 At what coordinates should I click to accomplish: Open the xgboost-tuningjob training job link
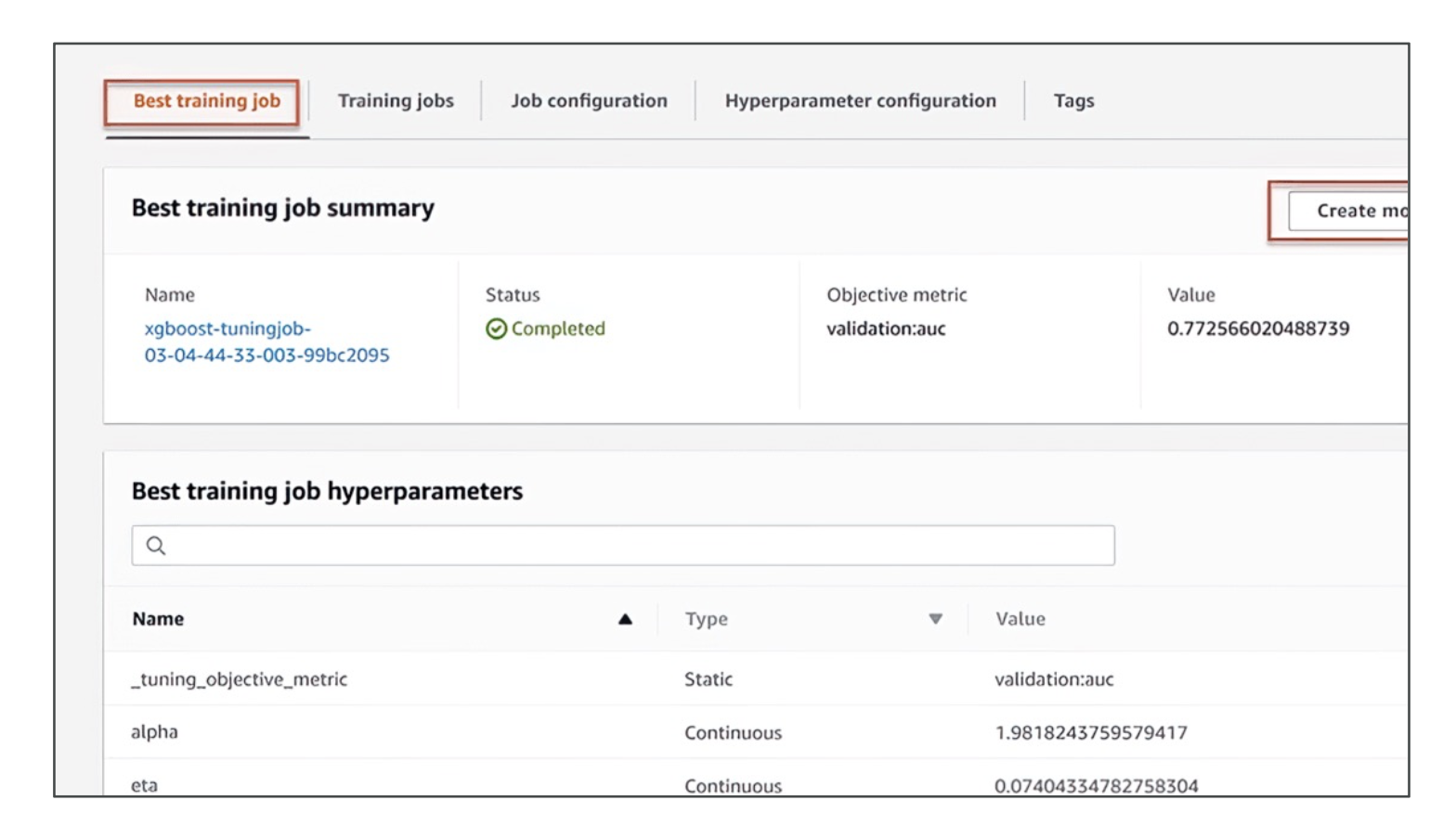tap(266, 342)
